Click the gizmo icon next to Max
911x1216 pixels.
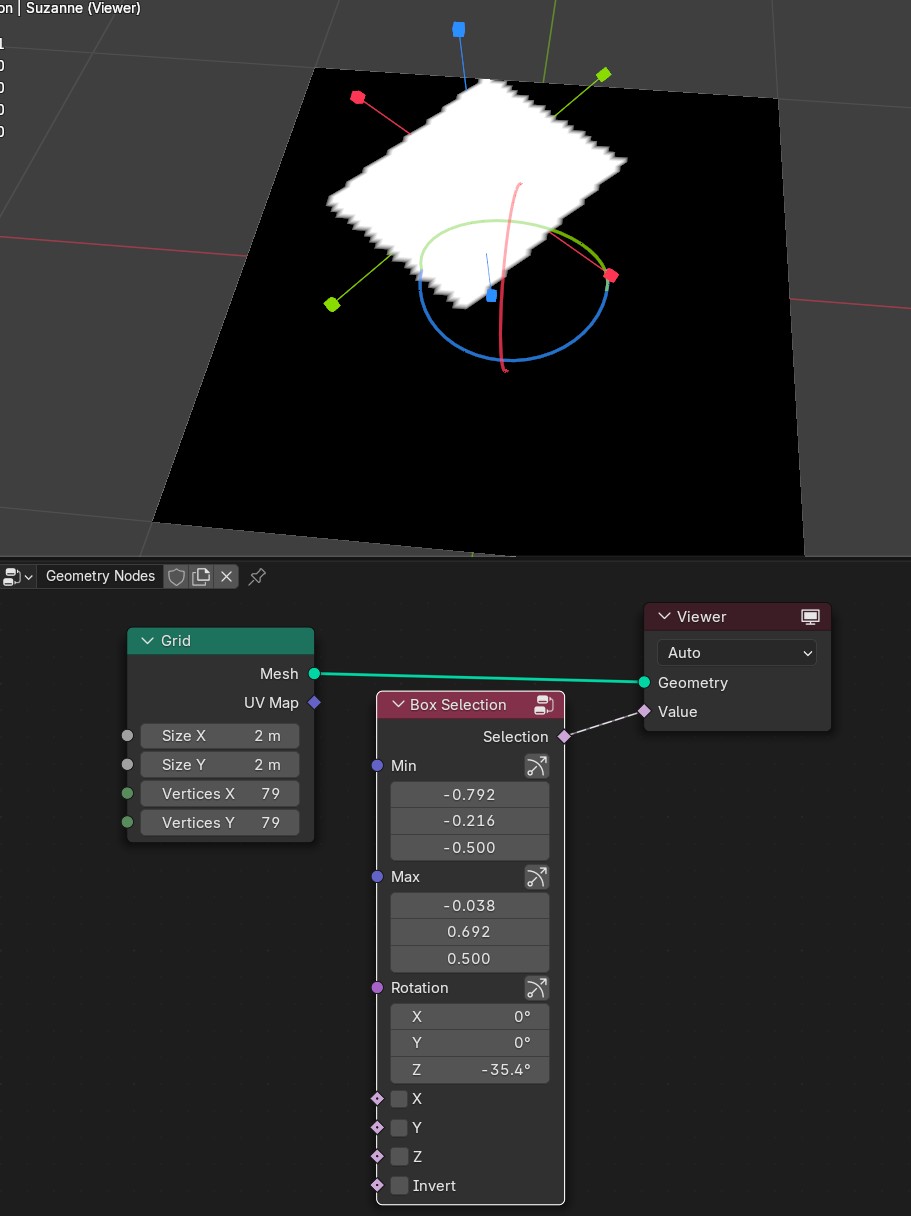coord(537,877)
